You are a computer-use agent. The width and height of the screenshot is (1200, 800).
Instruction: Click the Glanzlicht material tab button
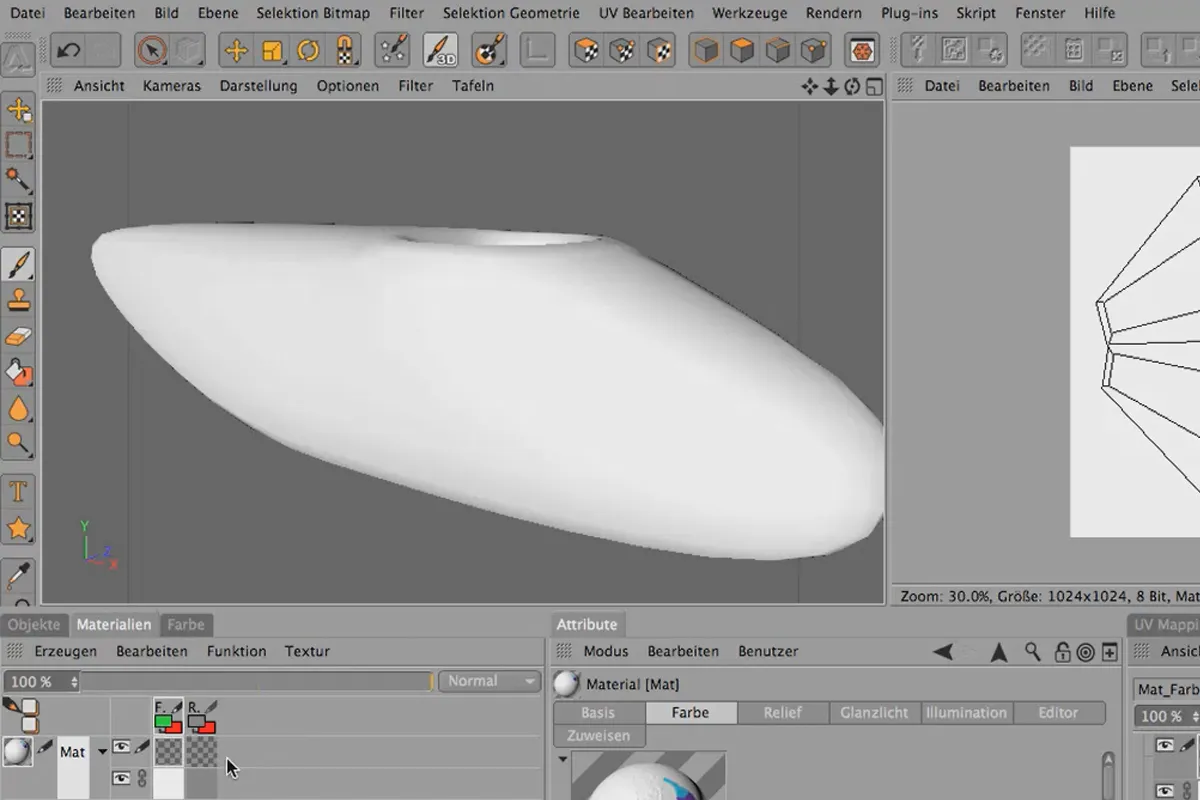875,713
